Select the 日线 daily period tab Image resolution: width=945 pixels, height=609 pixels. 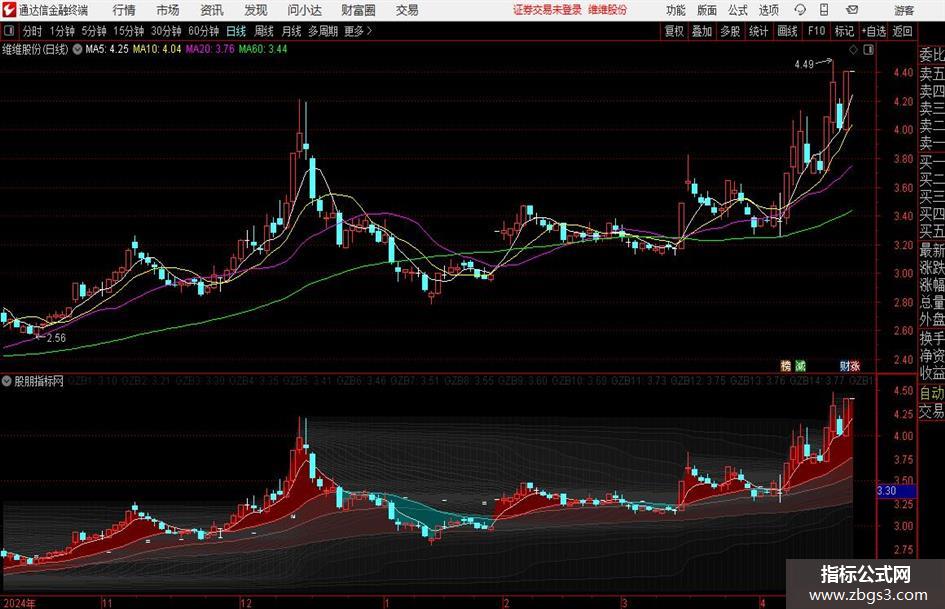(236, 31)
